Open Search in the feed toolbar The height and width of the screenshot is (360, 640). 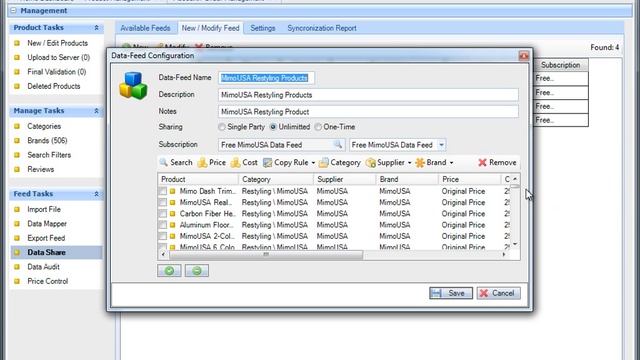[176, 162]
